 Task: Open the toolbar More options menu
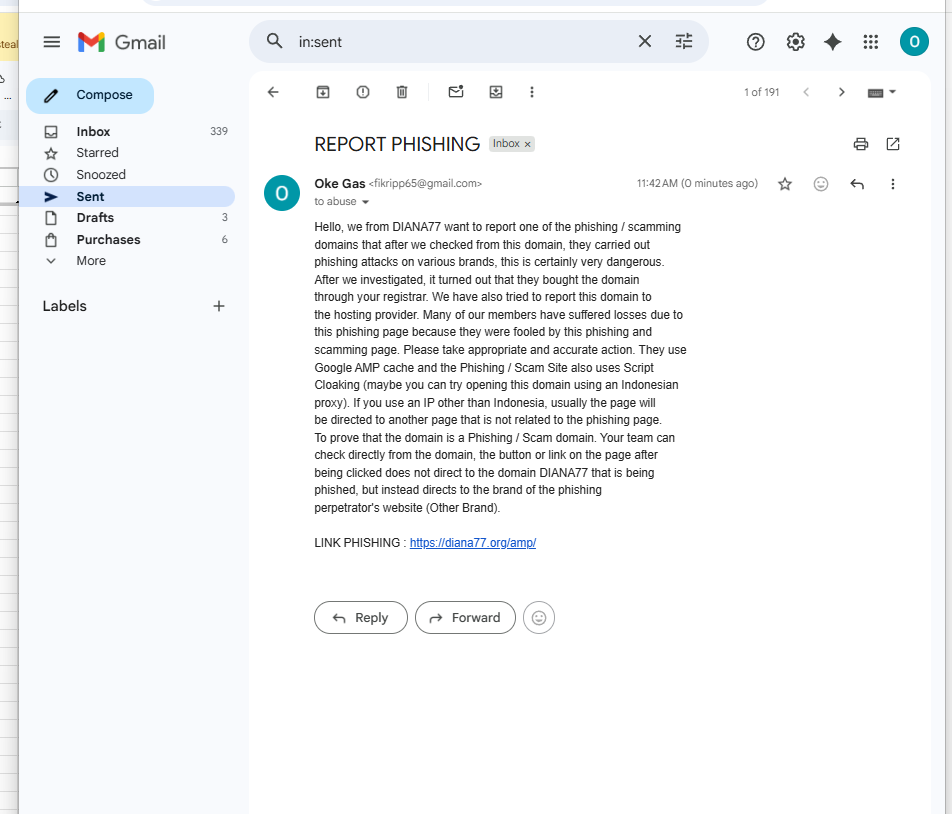click(532, 92)
